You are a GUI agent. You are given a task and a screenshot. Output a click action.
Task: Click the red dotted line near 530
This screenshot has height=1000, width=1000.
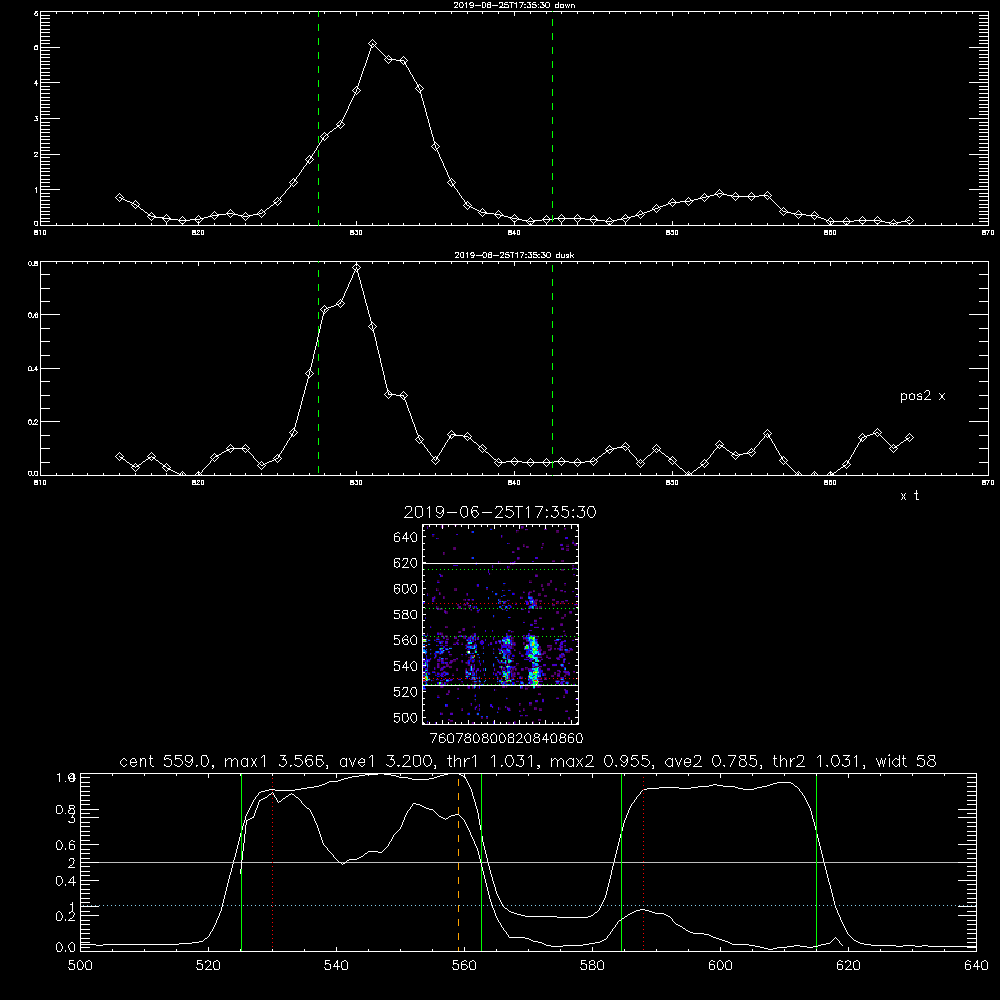pyautogui.click(x=272, y=862)
